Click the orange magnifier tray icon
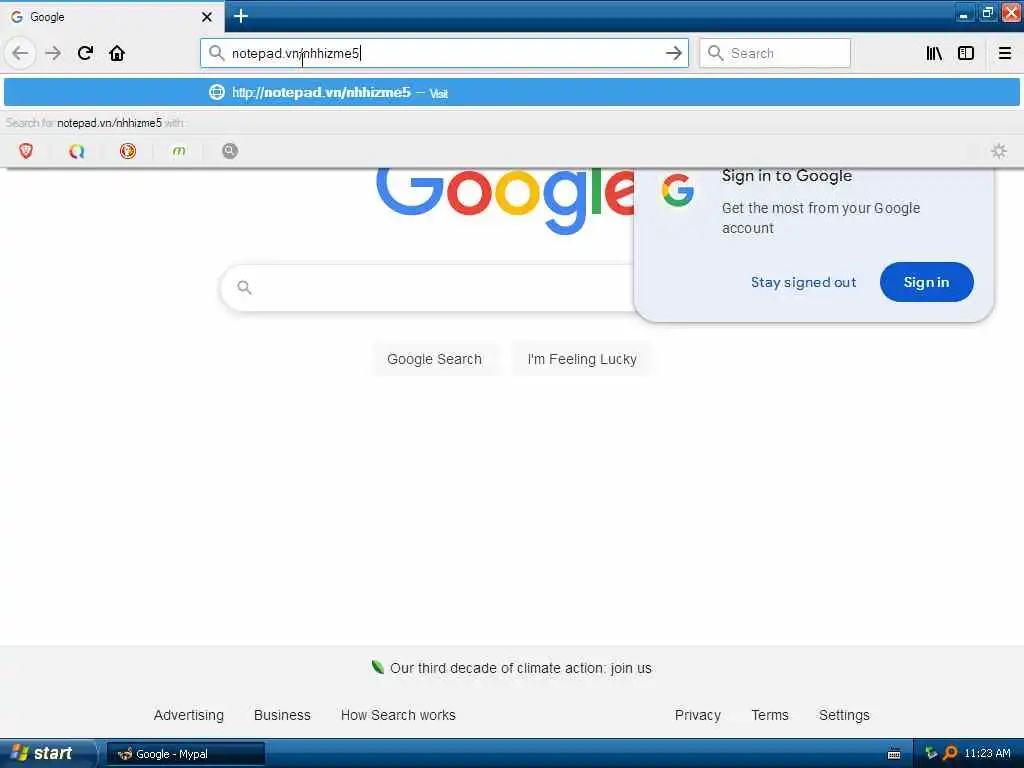The image size is (1024, 768). pyautogui.click(x=950, y=753)
